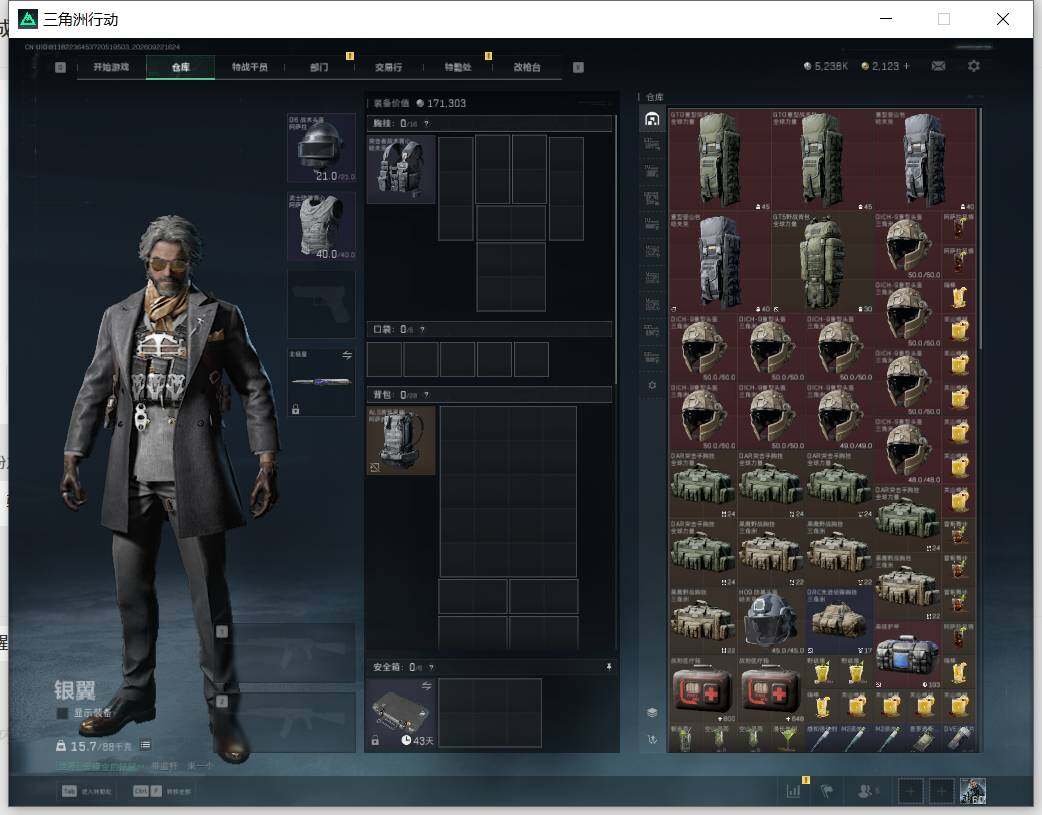Open the 交易行 tab
This screenshot has width=1042, height=815.
pyautogui.click(x=388, y=67)
